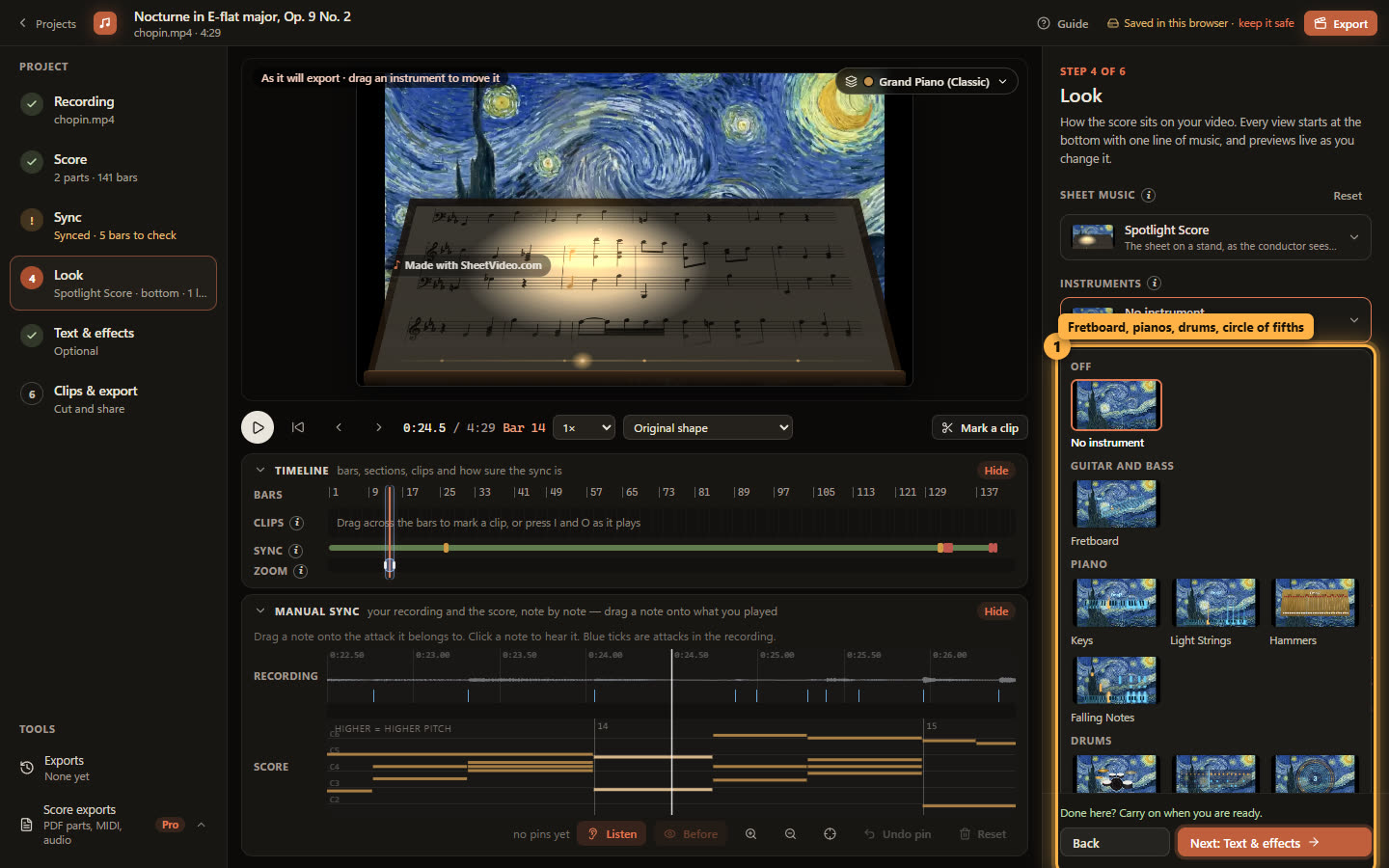Open the Recording step
Screen dimensions: 1389x868
click(x=113, y=109)
